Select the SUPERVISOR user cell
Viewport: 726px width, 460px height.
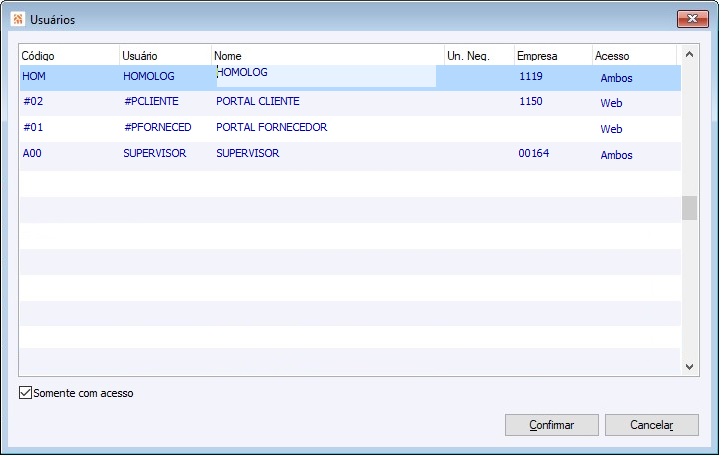coord(155,153)
